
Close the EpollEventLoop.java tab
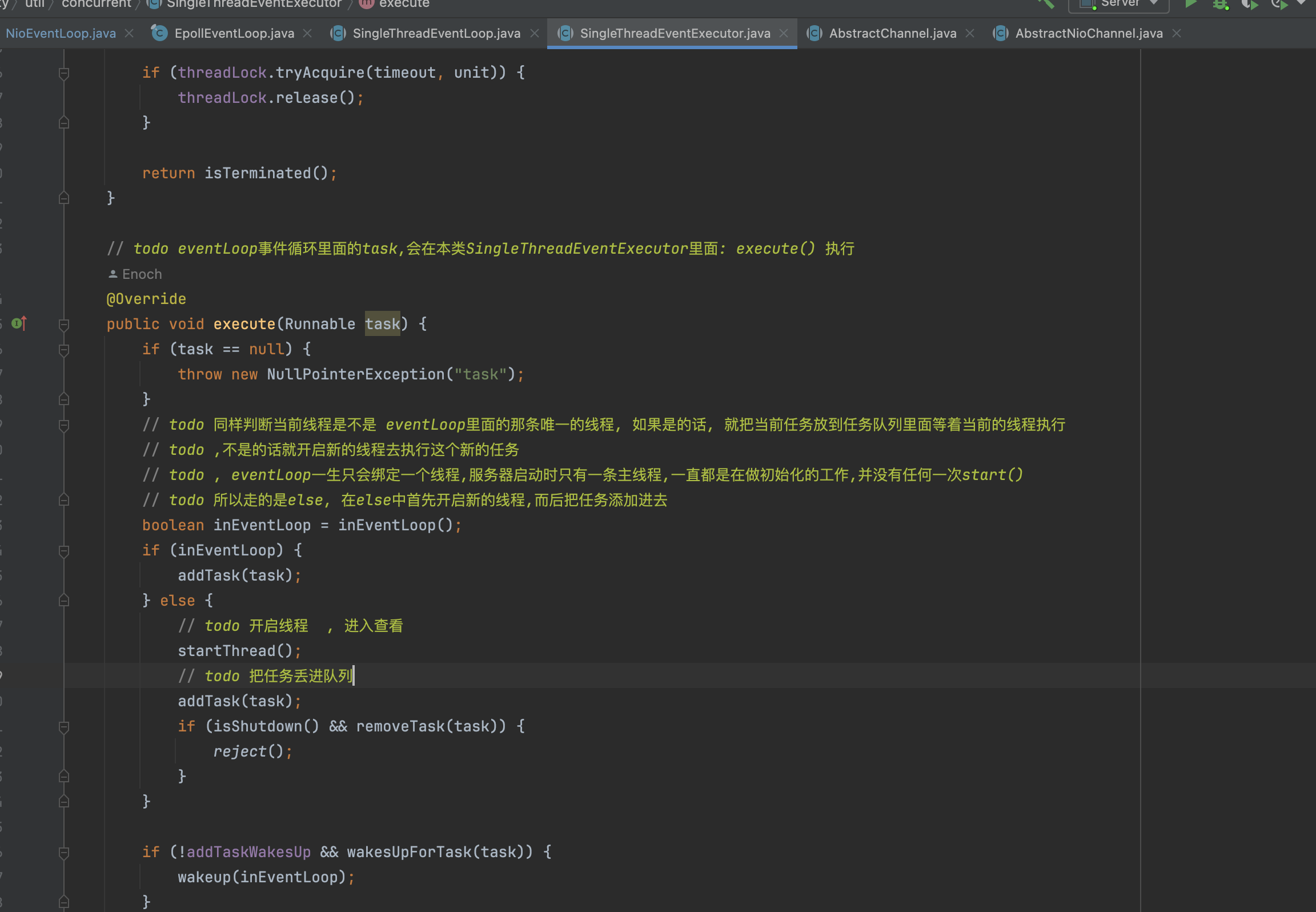coord(307,33)
